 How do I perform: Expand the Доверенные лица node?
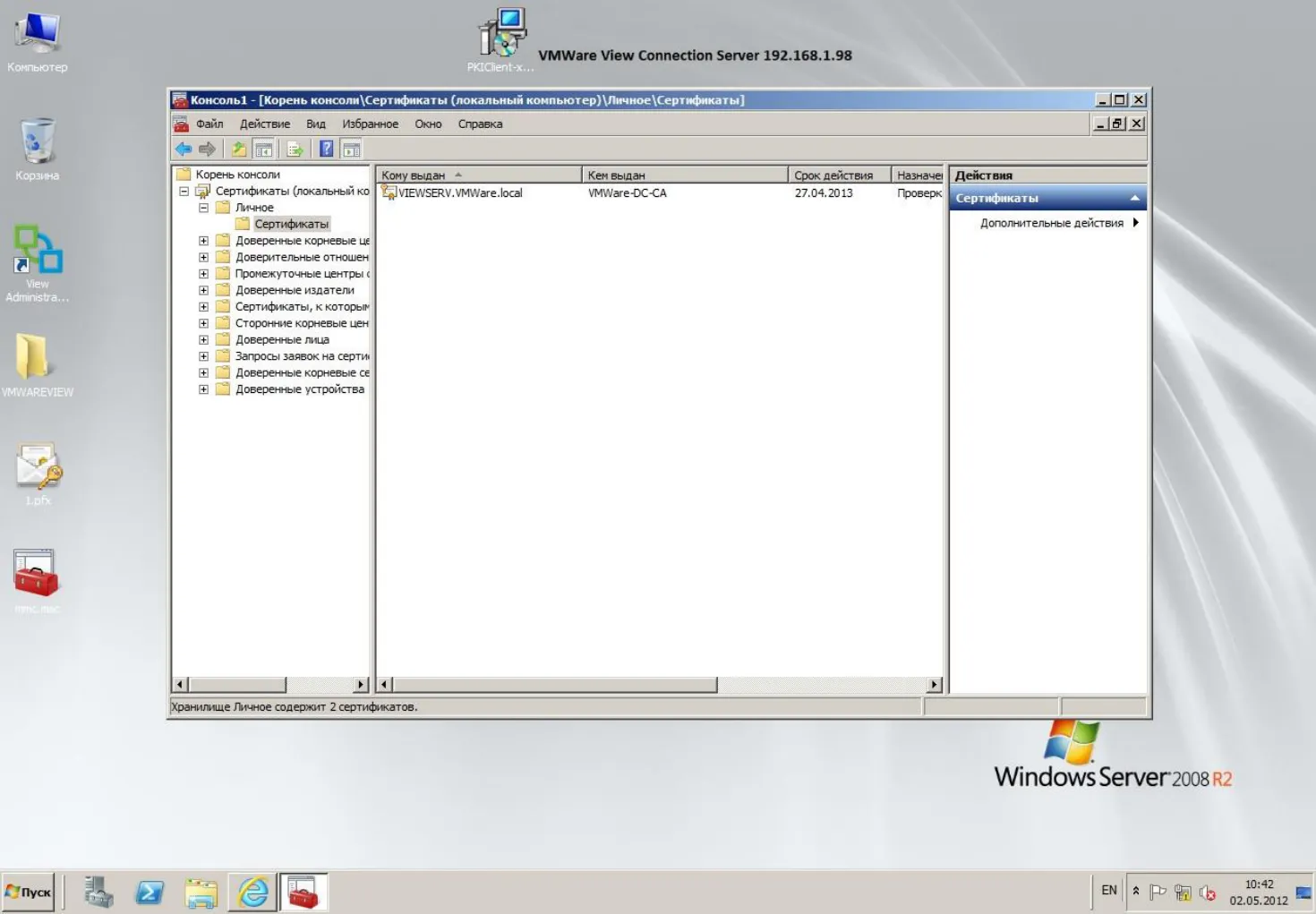pos(203,340)
